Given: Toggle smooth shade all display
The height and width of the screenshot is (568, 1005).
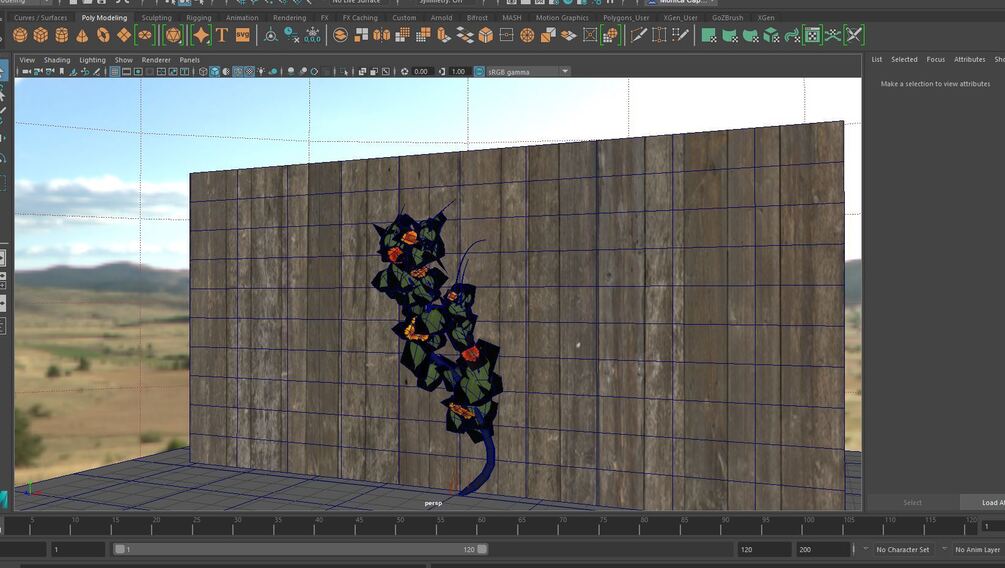Looking at the screenshot, I should (214, 72).
